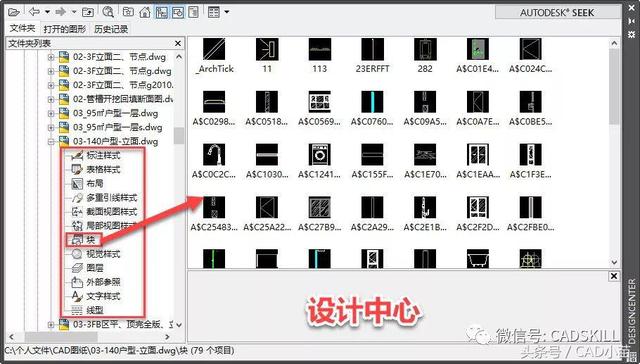Viewport: 640px width, 364px height.
Task: Click the palette properties icon
Action: coord(631,34)
